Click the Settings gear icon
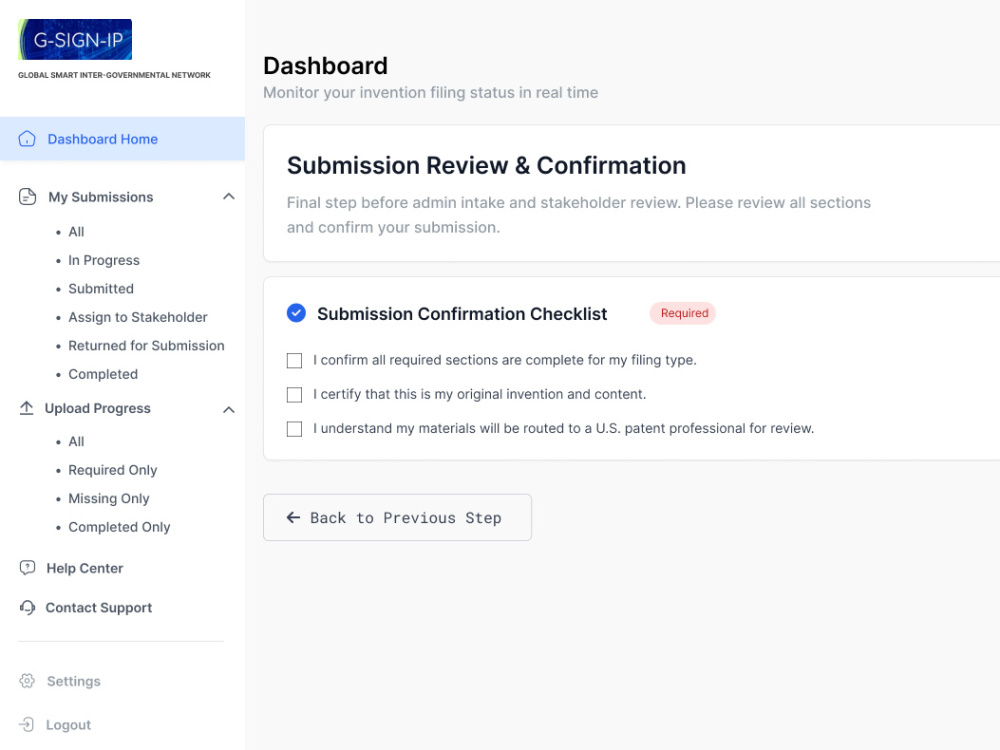The width and height of the screenshot is (1000, 750). click(x=27, y=680)
